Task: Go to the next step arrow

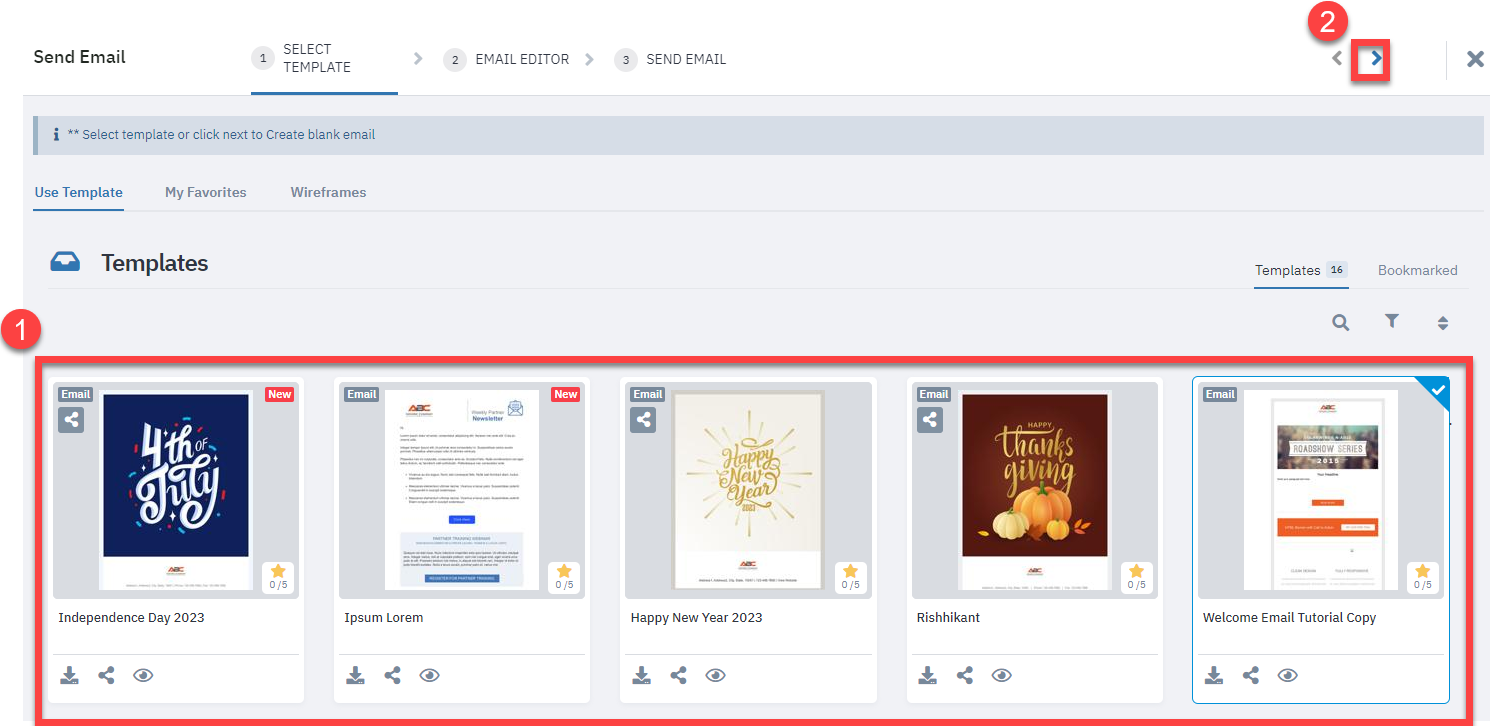Action: pyautogui.click(x=1376, y=59)
